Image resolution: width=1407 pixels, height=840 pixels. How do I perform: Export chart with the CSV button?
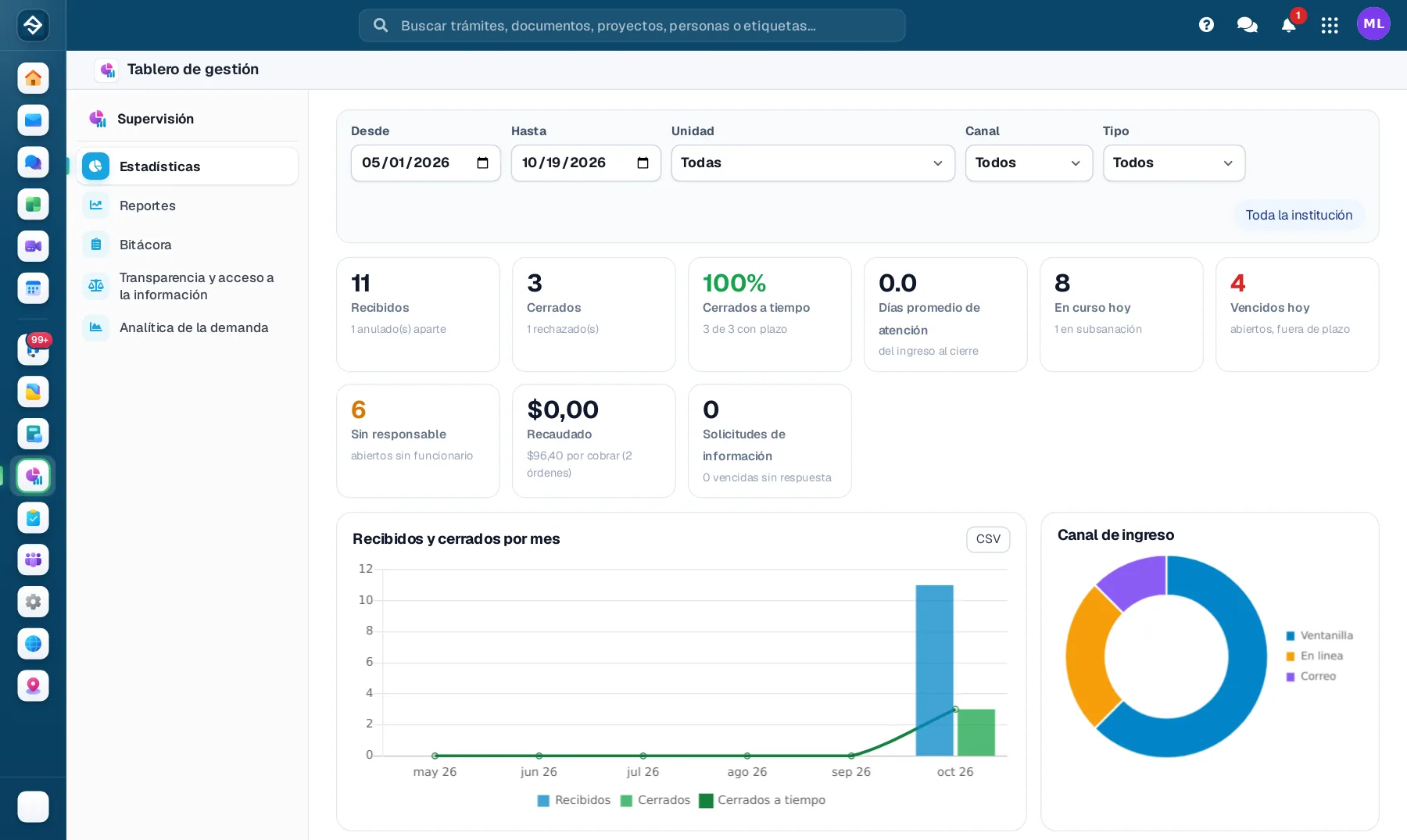(x=988, y=539)
